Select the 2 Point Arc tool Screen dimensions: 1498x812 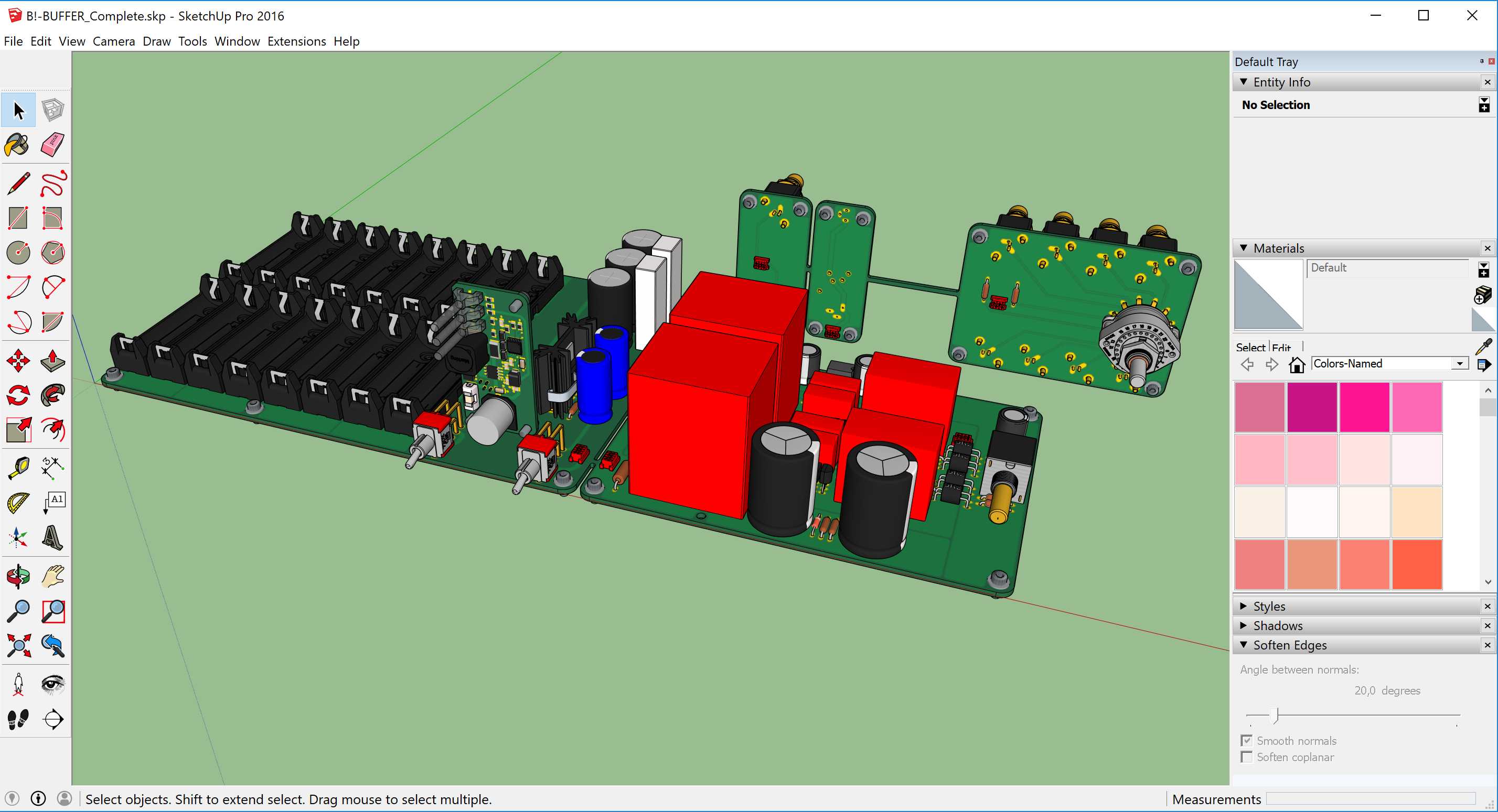53,287
